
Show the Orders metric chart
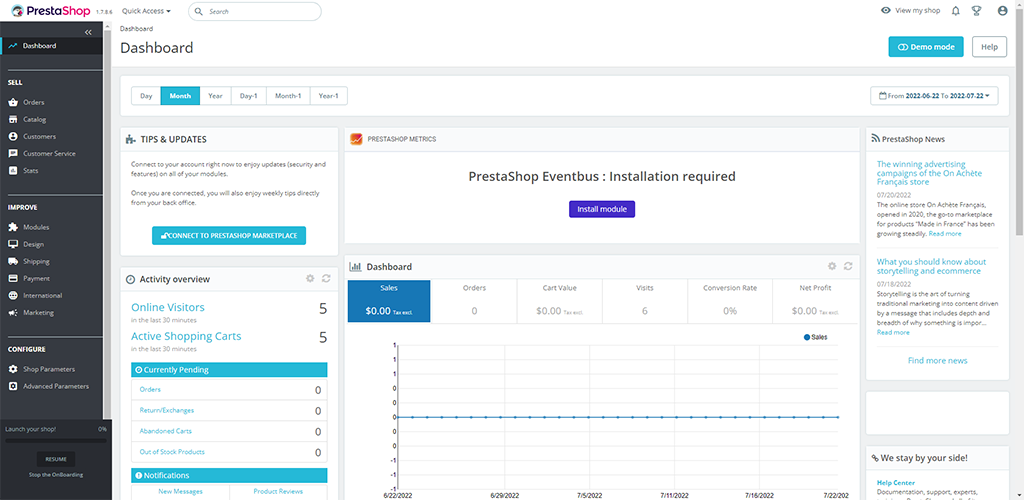[x=474, y=301]
